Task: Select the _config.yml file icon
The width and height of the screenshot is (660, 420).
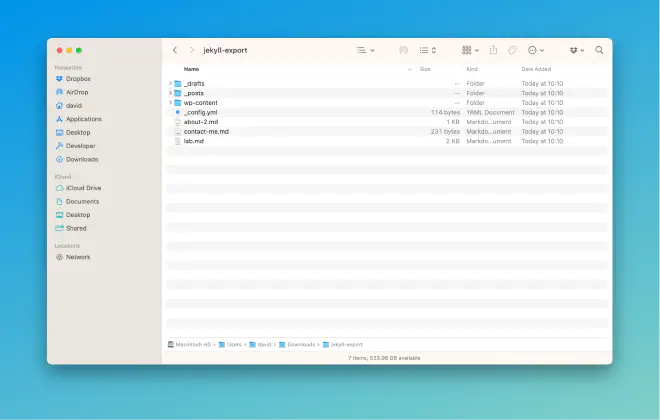Action: [178, 112]
